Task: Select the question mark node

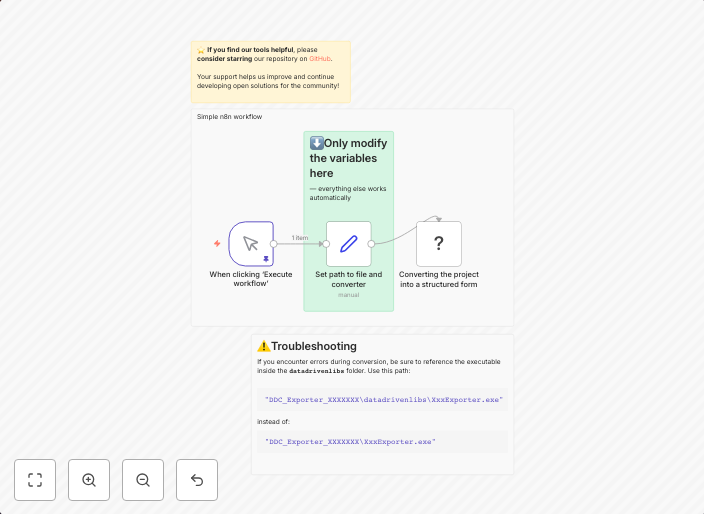Action: point(438,243)
